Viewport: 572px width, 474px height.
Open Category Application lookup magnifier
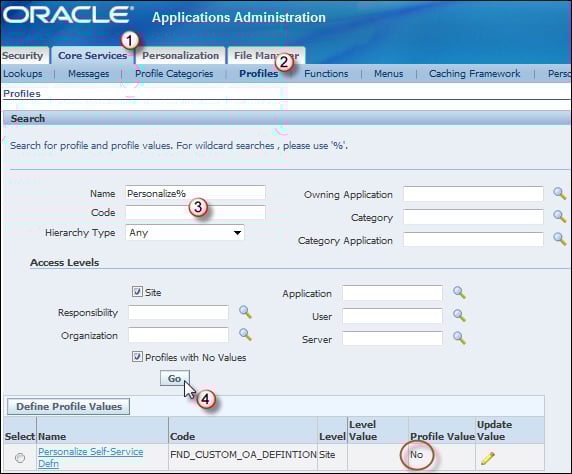[x=559, y=239]
